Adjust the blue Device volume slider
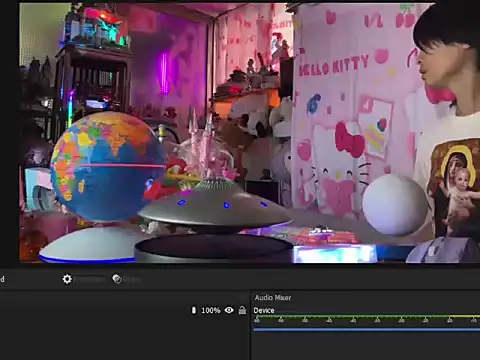Image resolution: width=480 pixels, height=360 pixels. [x=367, y=330]
